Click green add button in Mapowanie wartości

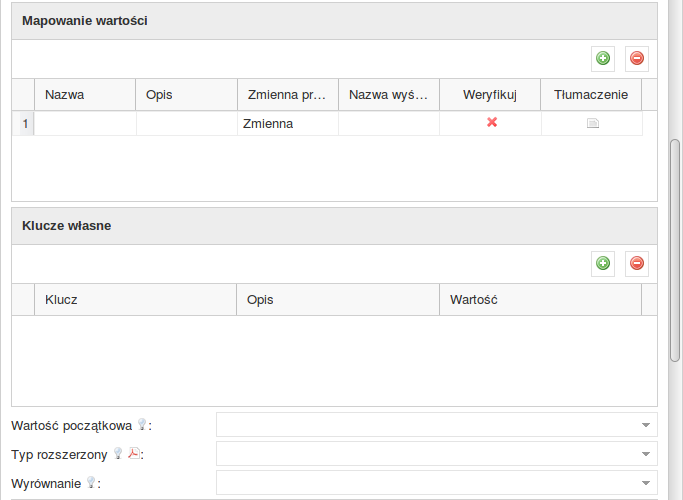click(x=602, y=59)
